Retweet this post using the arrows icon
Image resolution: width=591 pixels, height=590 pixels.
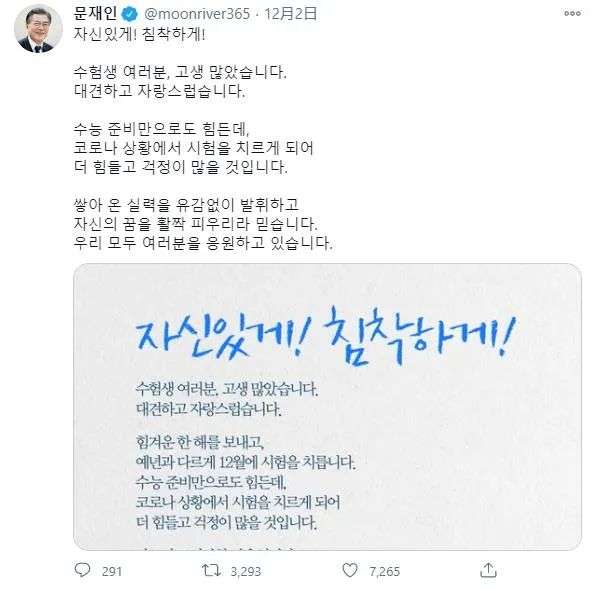pos(211,570)
